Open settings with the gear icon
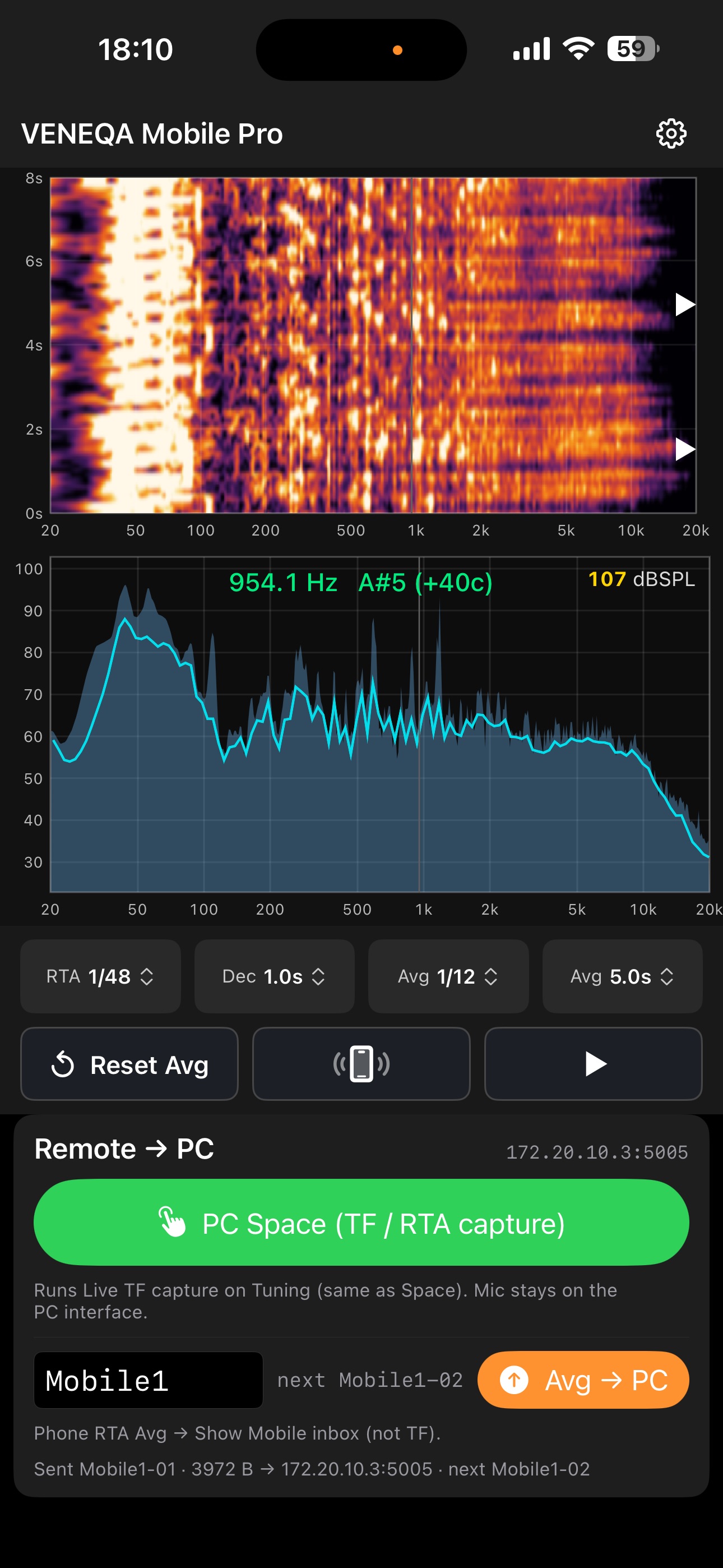 [671, 133]
